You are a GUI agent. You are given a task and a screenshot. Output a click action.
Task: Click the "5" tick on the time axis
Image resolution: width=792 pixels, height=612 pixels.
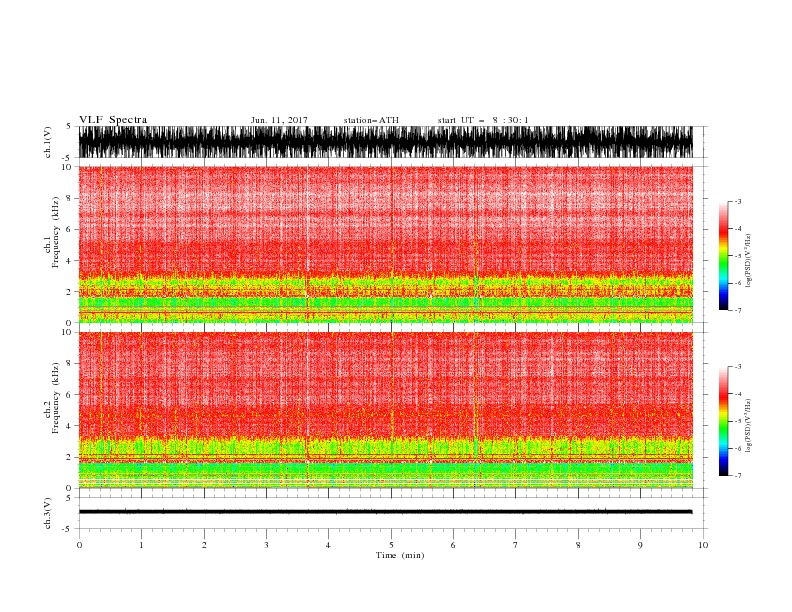point(391,545)
